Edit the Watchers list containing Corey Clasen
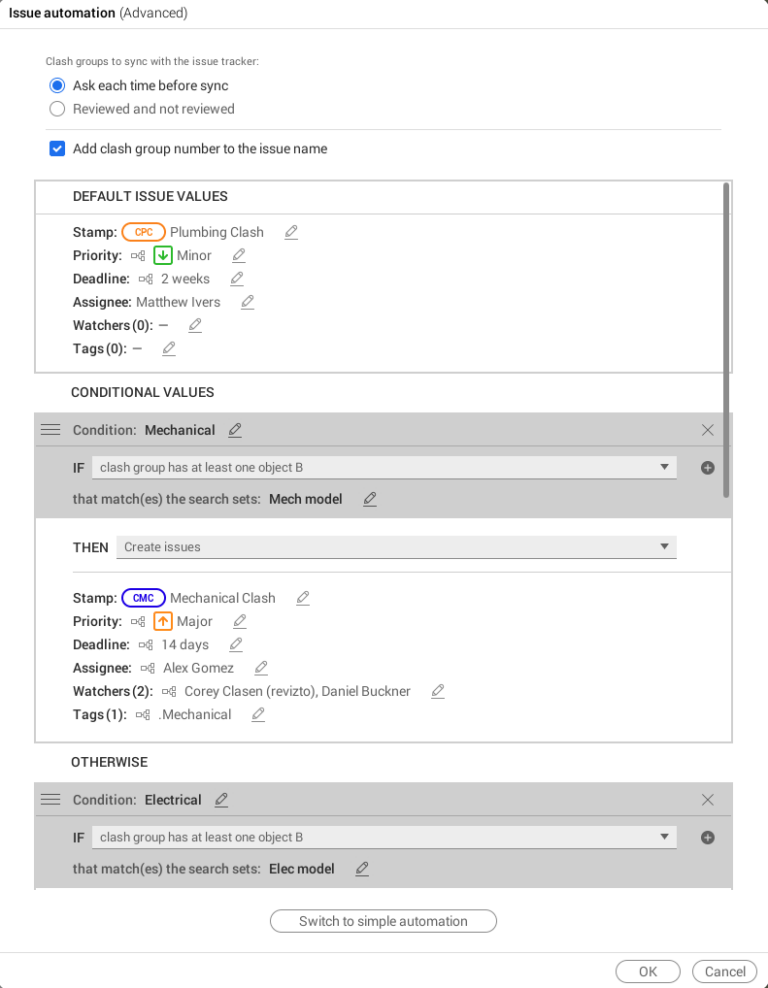Viewport: 768px width, 988px height. [437, 690]
